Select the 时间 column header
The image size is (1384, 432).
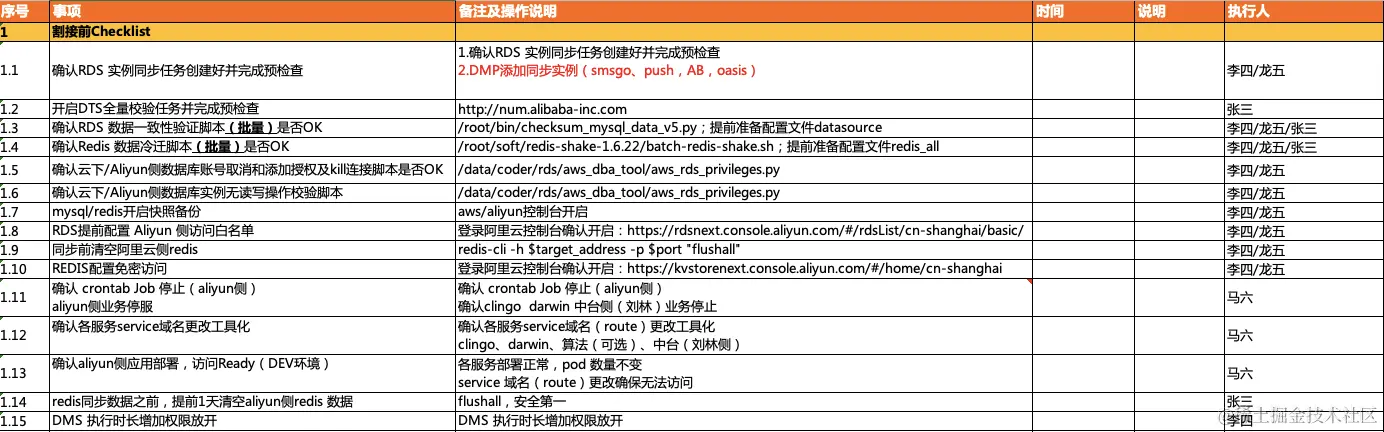coord(1083,11)
